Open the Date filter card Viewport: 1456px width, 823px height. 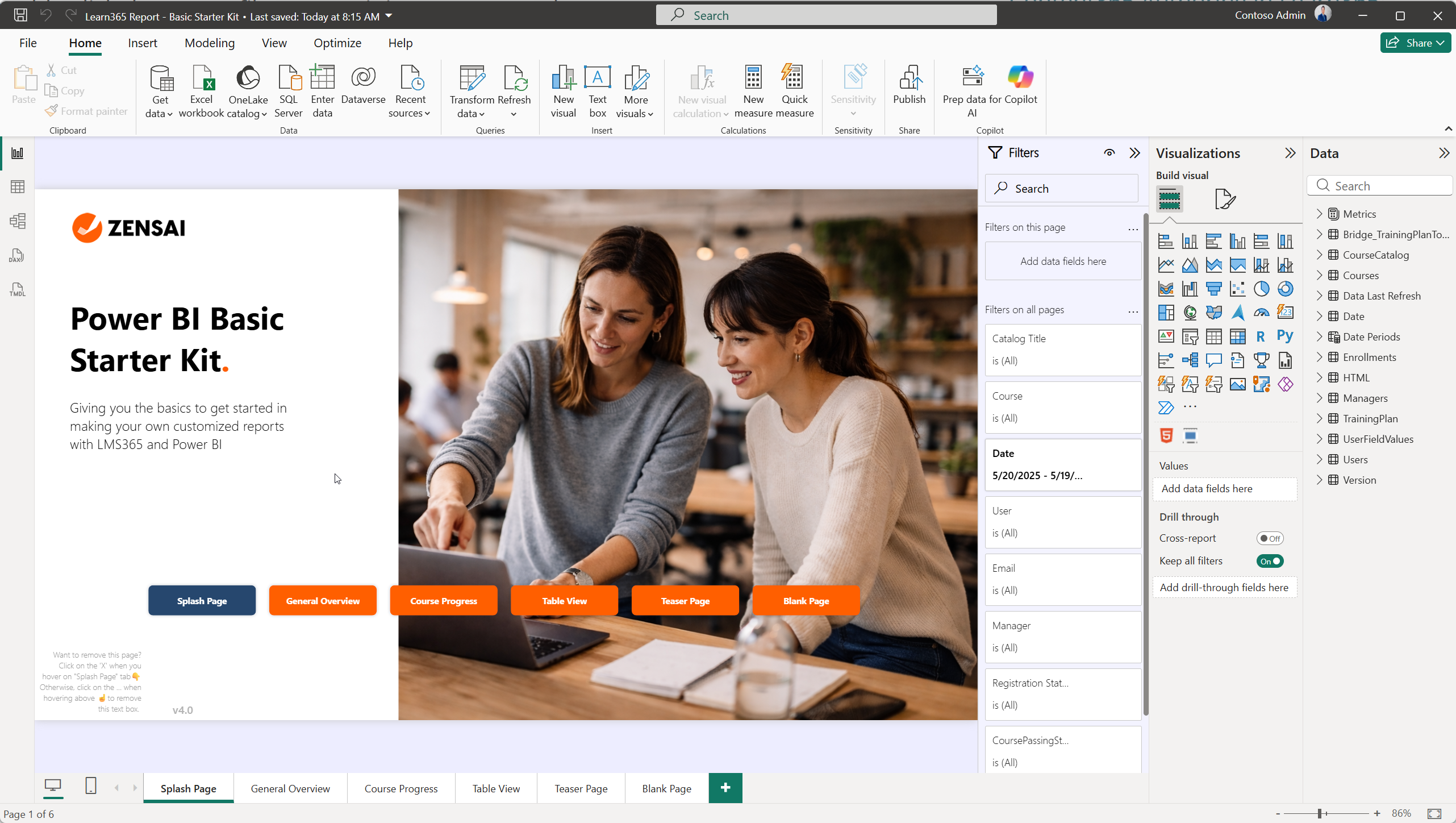[x=1063, y=464]
